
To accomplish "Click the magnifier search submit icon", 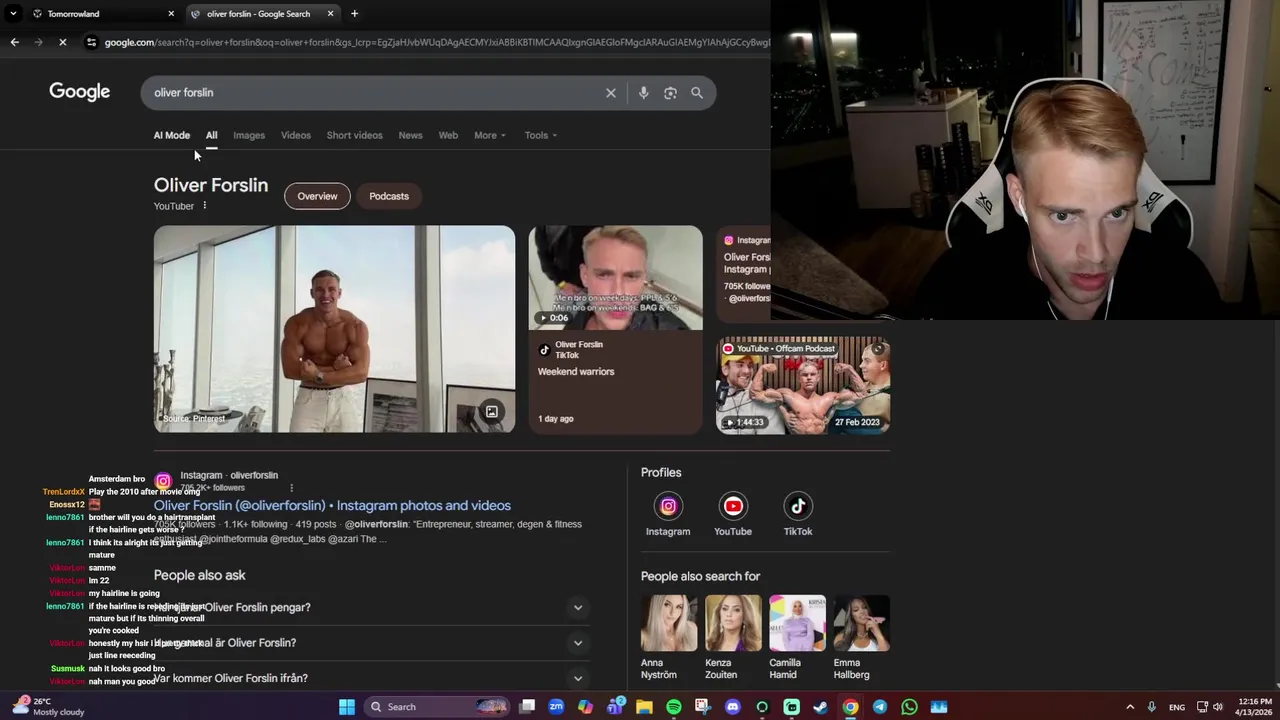I will click(x=697, y=93).
